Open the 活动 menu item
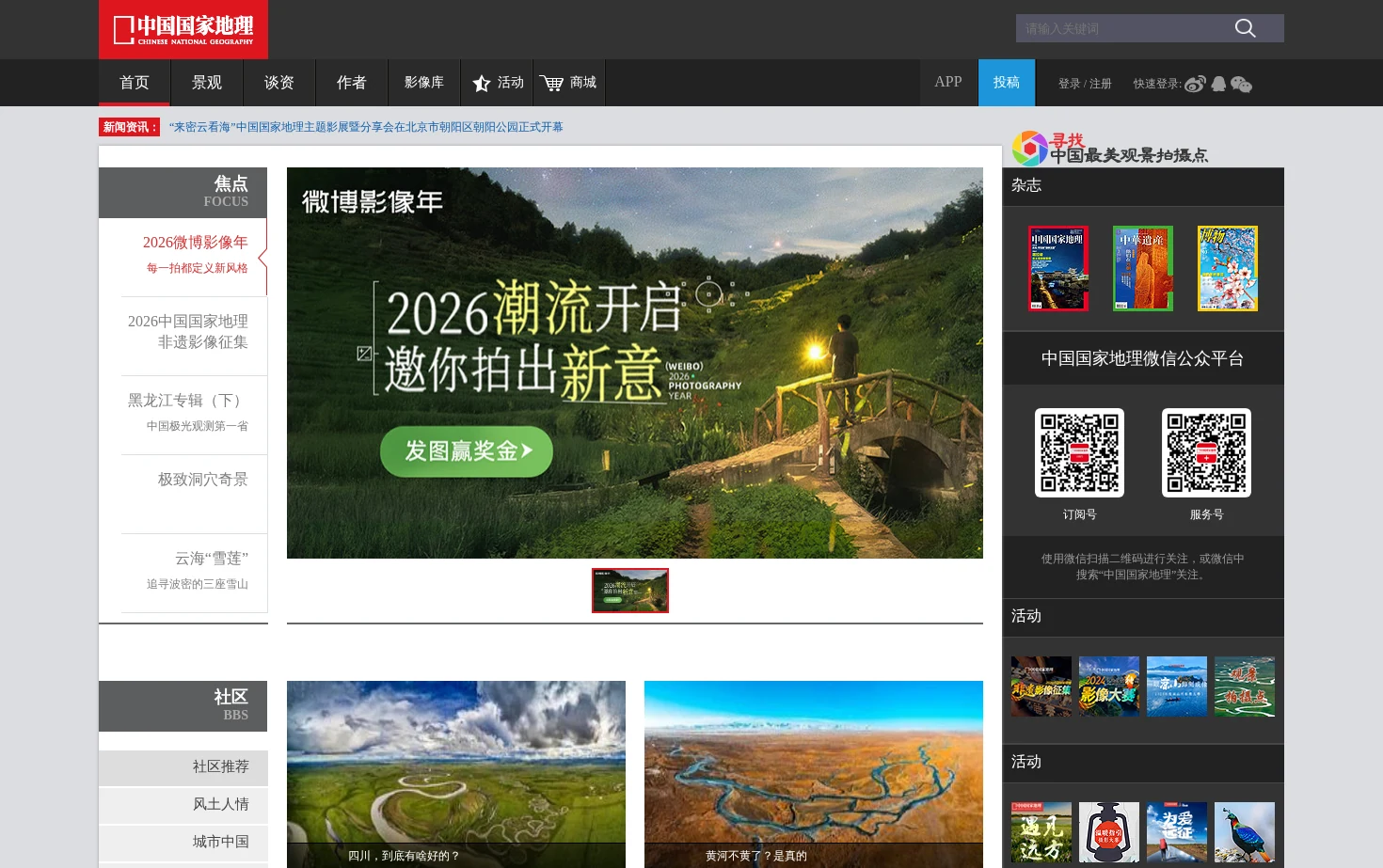 pyautogui.click(x=498, y=83)
